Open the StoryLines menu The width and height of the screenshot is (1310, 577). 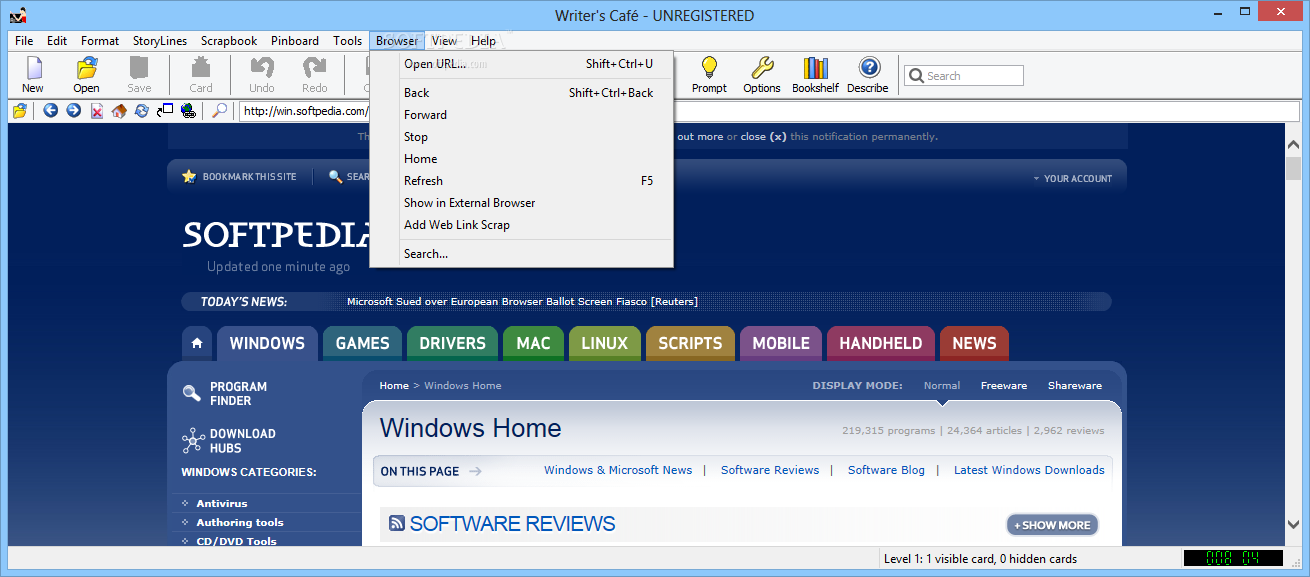click(160, 41)
